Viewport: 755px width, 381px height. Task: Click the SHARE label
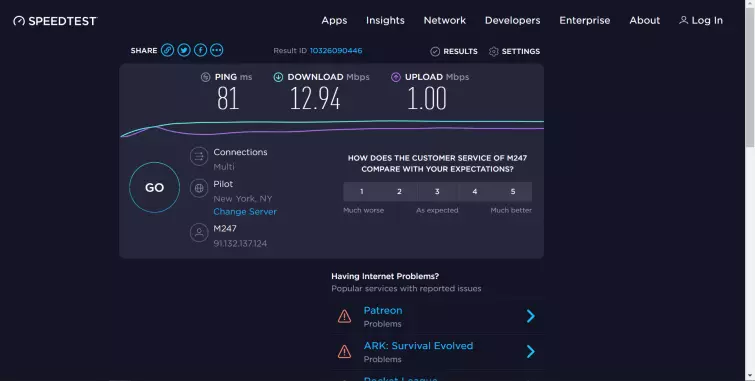pos(143,51)
